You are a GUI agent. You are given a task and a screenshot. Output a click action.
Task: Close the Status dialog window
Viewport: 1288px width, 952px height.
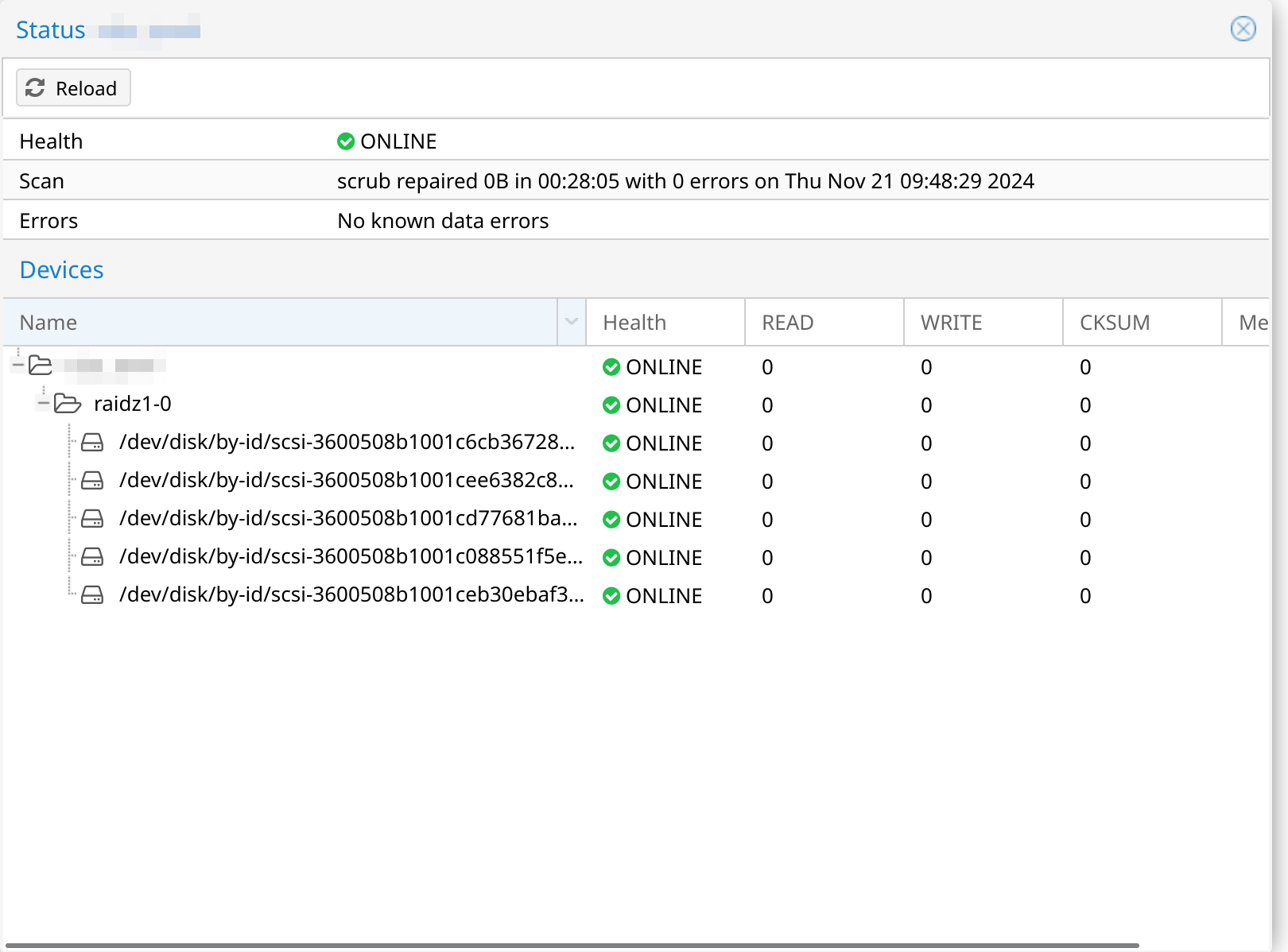pos(1243,29)
